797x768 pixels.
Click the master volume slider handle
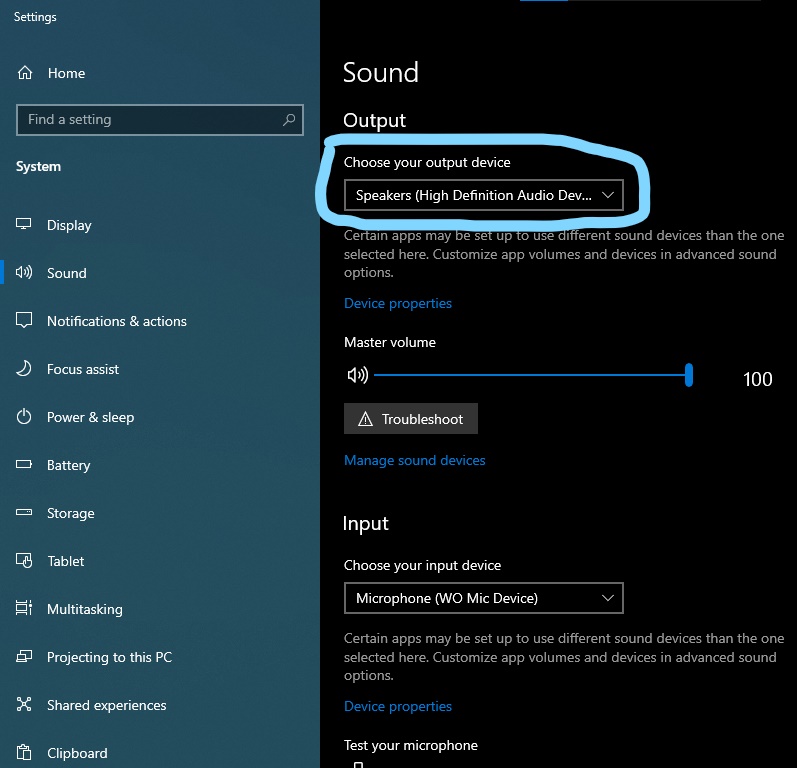(689, 375)
